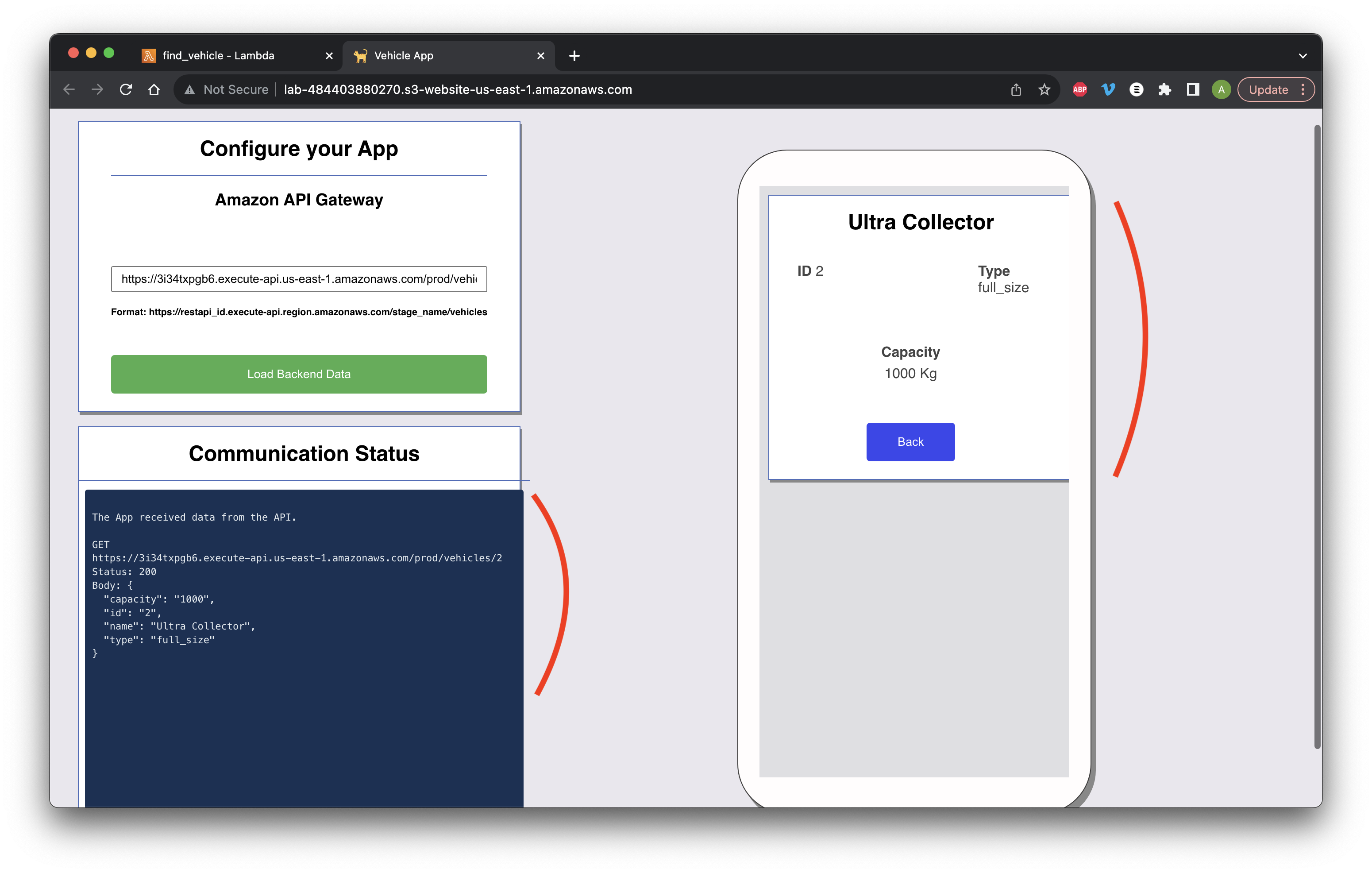The image size is (1372, 873).
Task: Focus the API Gateway URL field
Action: click(299, 278)
